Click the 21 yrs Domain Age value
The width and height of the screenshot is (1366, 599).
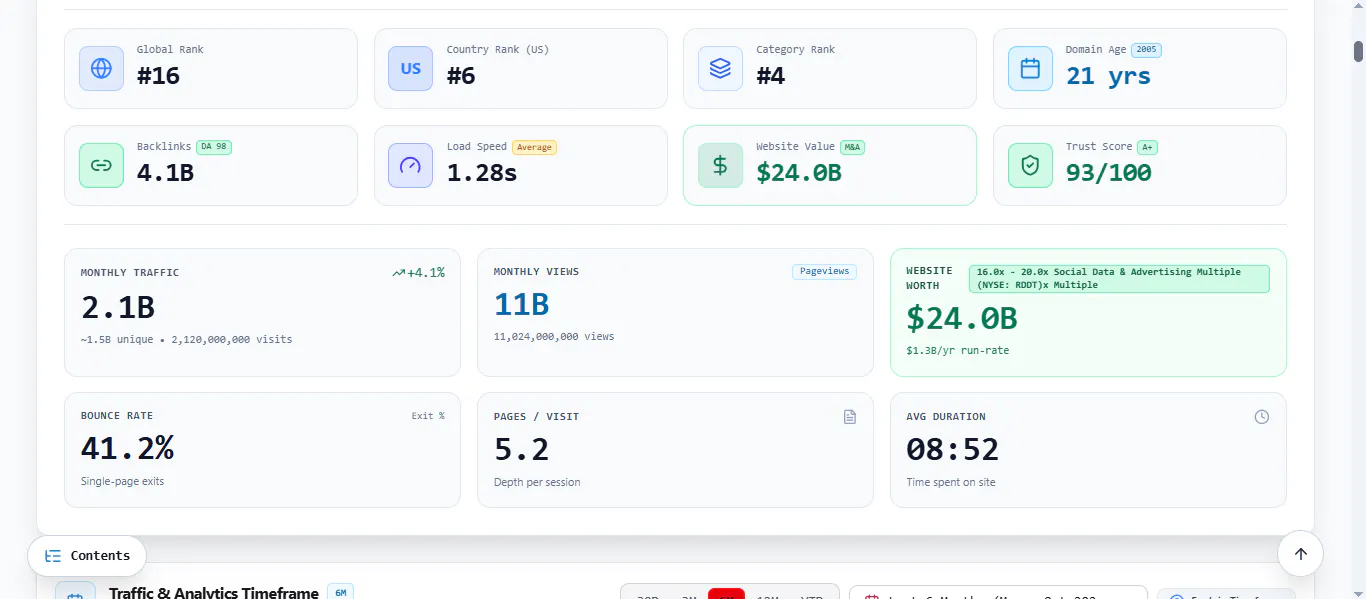tap(1108, 76)
